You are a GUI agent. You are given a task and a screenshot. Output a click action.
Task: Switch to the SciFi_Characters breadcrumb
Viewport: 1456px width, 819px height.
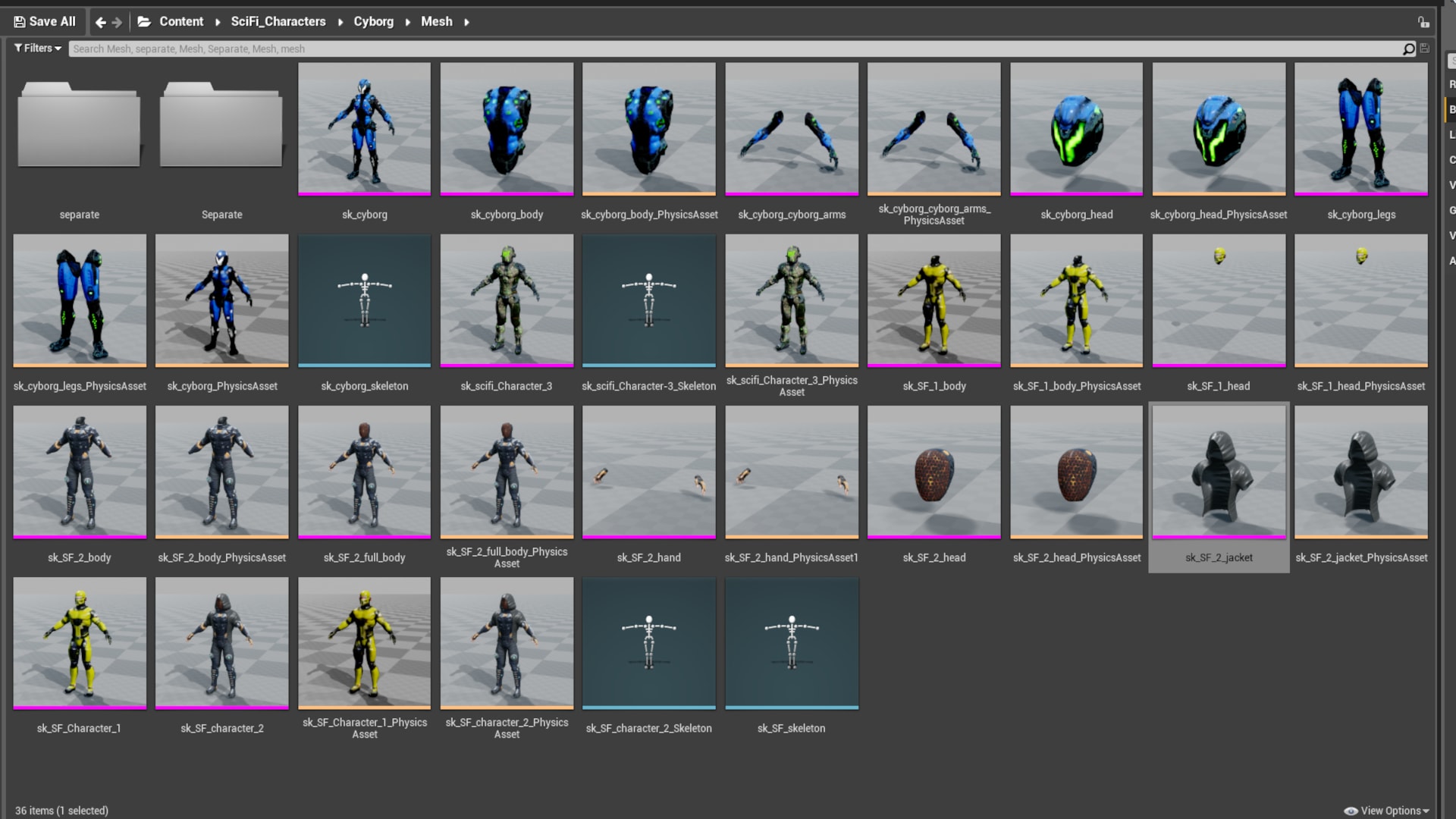tap(278, 22)
